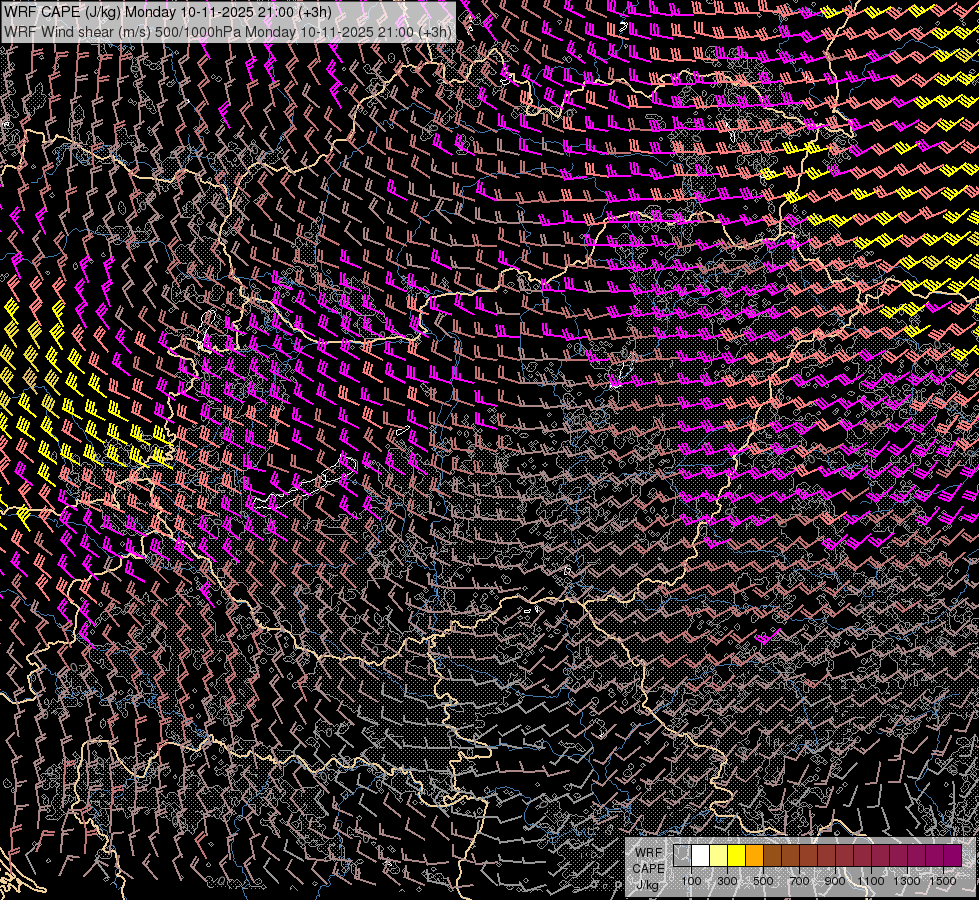
Task: Click the legend label 1100
Action: tap(870, 881)
